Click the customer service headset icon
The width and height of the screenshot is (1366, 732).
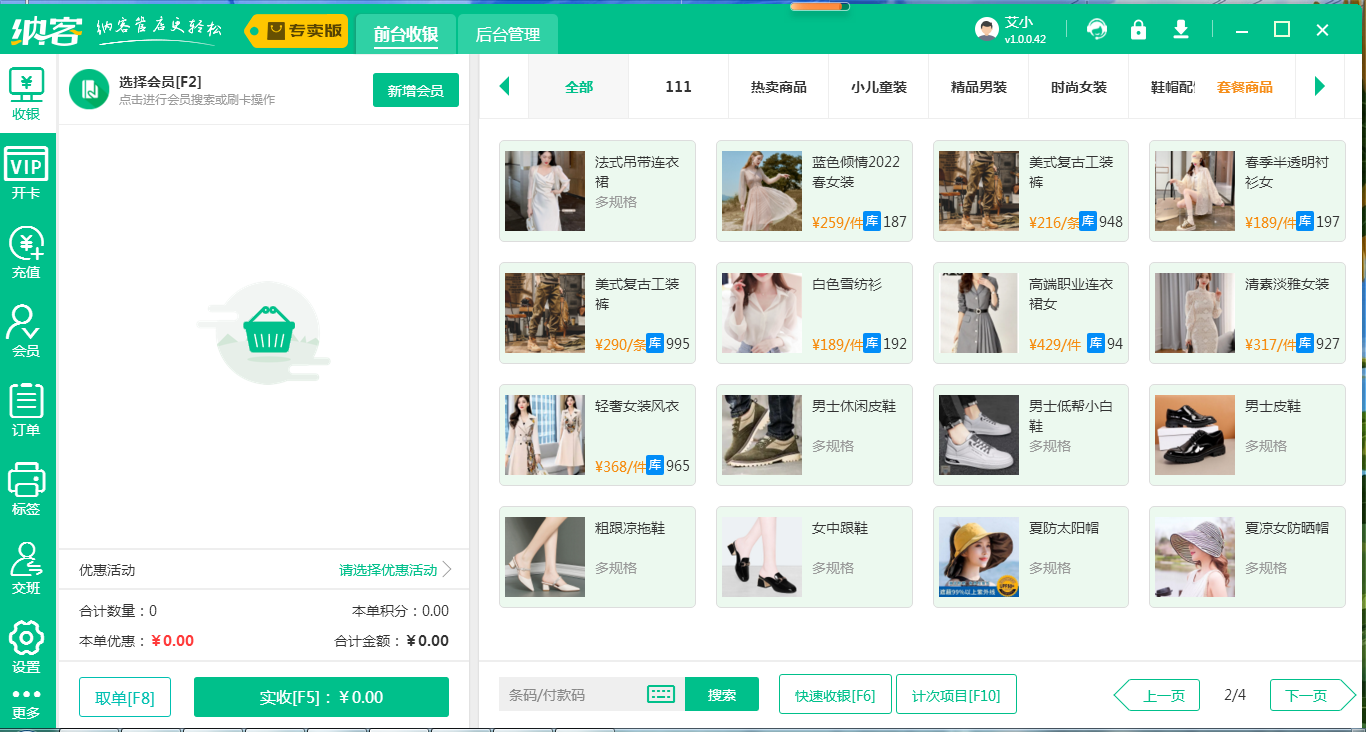click(1097, 30)
